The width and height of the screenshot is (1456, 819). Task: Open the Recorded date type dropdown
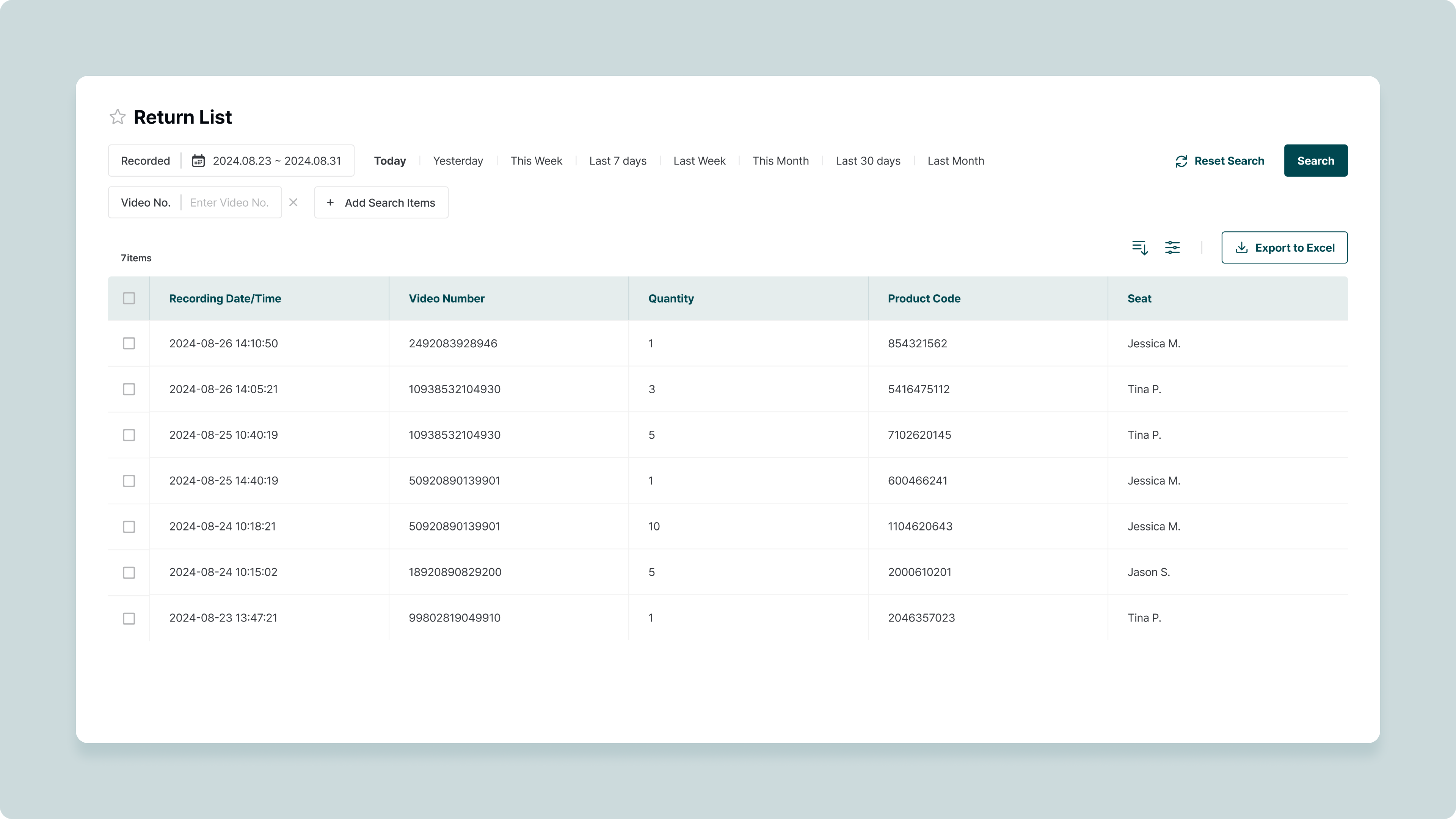click(x=145, y=160)
